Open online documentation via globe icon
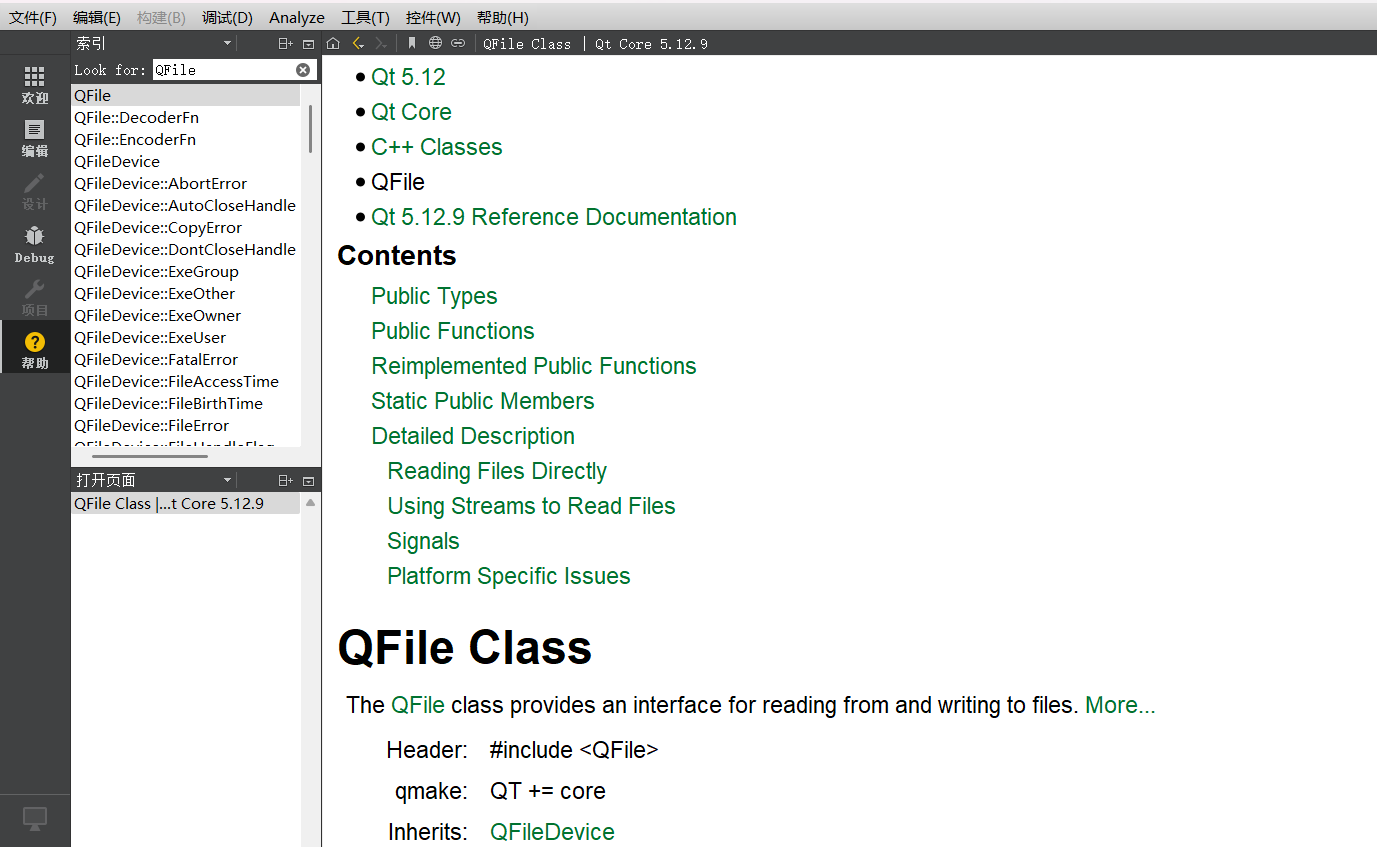 435,43
